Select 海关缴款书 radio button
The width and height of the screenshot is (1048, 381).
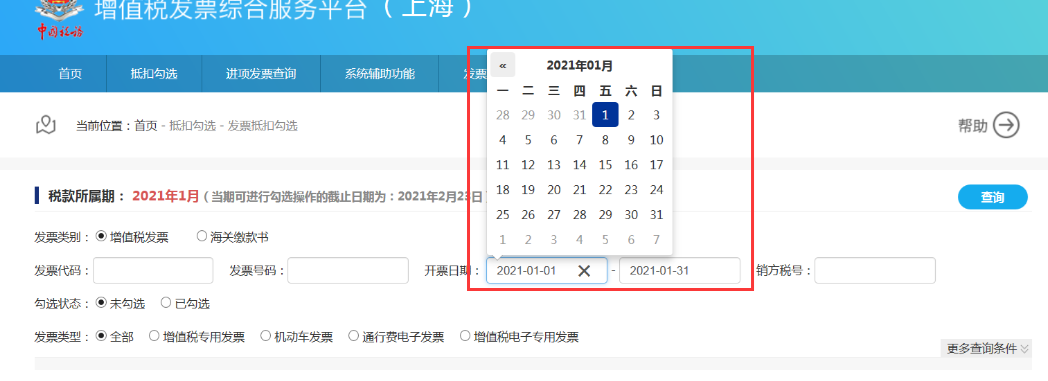coord(202,236)
